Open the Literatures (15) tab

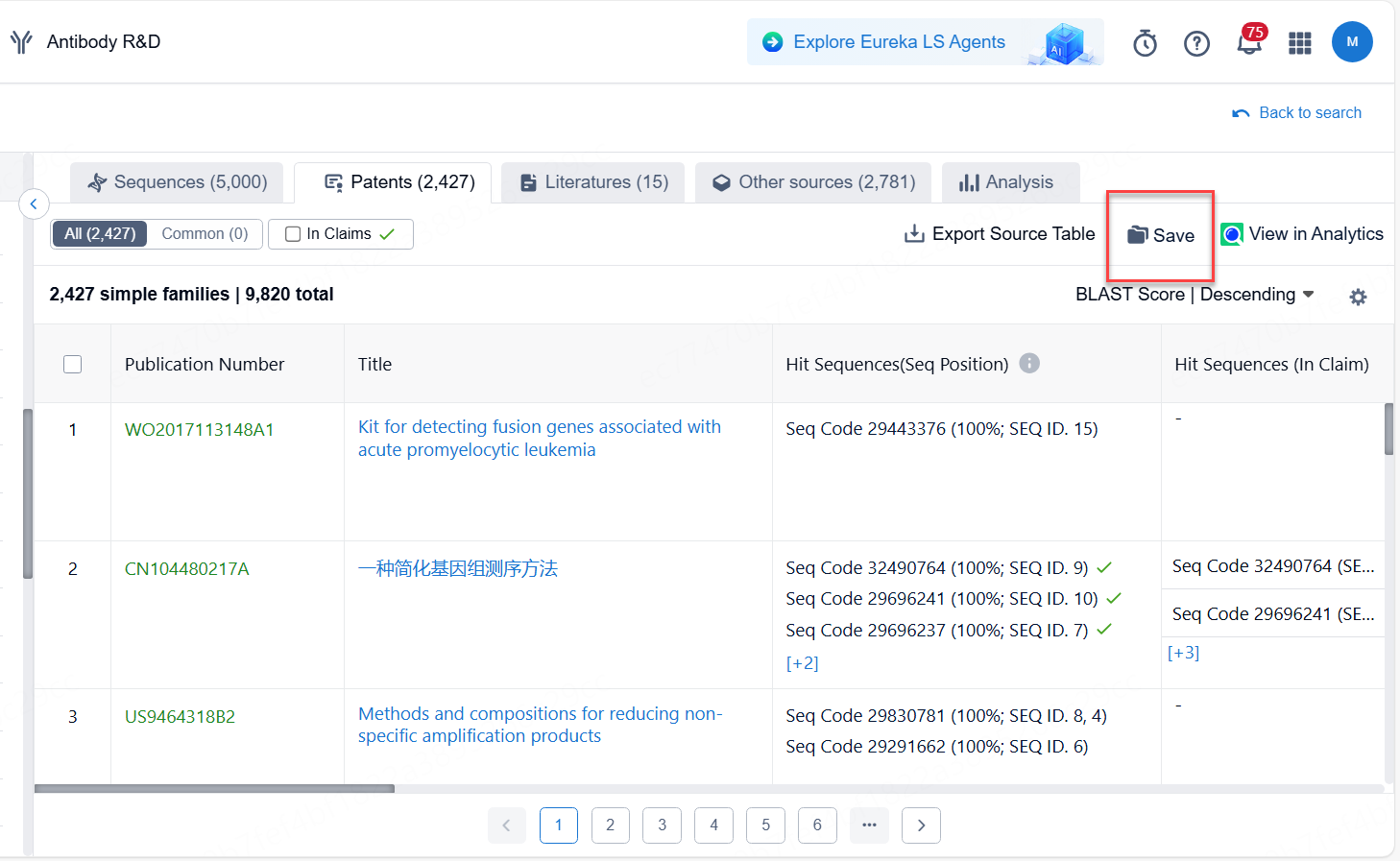pyautogui.click(x=593, y=182)
